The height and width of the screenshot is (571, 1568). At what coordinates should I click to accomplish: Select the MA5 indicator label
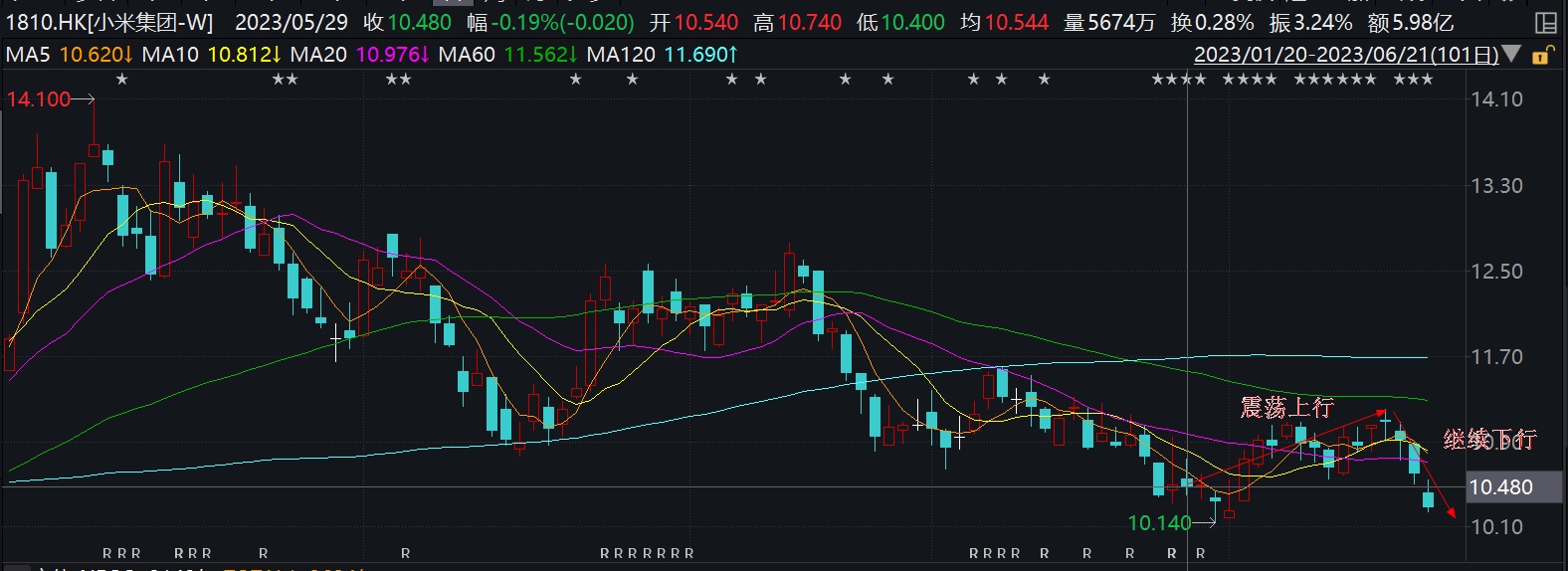tap(28, 55)
